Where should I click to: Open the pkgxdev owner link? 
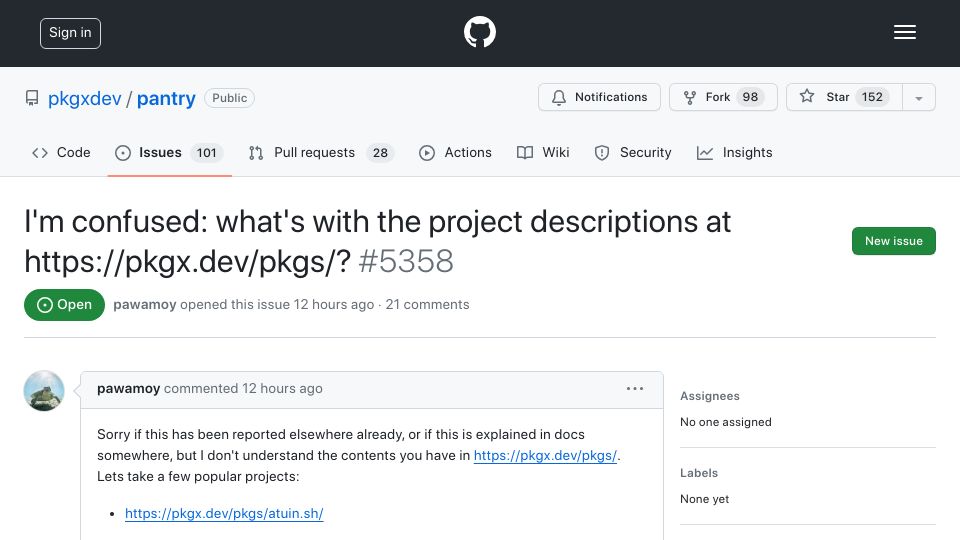click(x=84, y=98)
